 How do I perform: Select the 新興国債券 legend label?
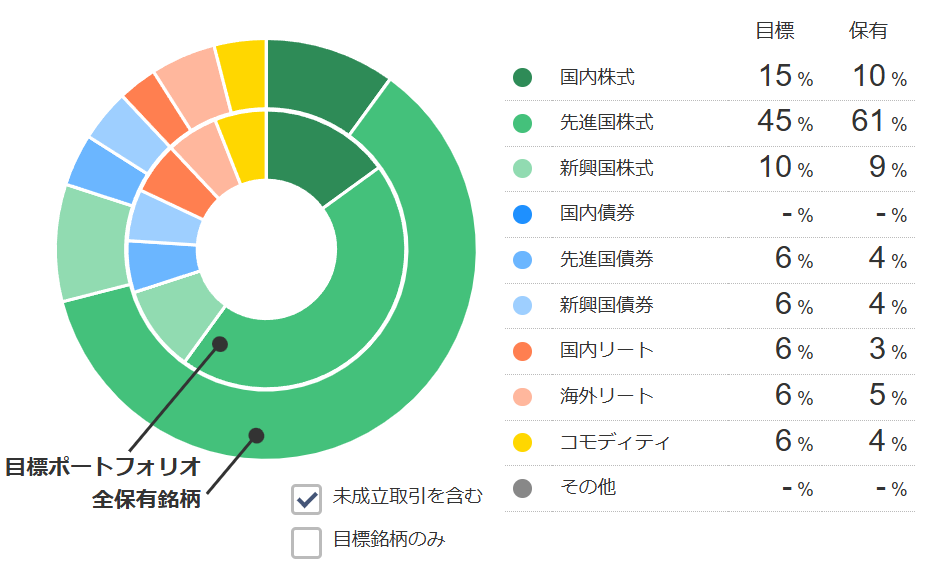tap(607, 305)
